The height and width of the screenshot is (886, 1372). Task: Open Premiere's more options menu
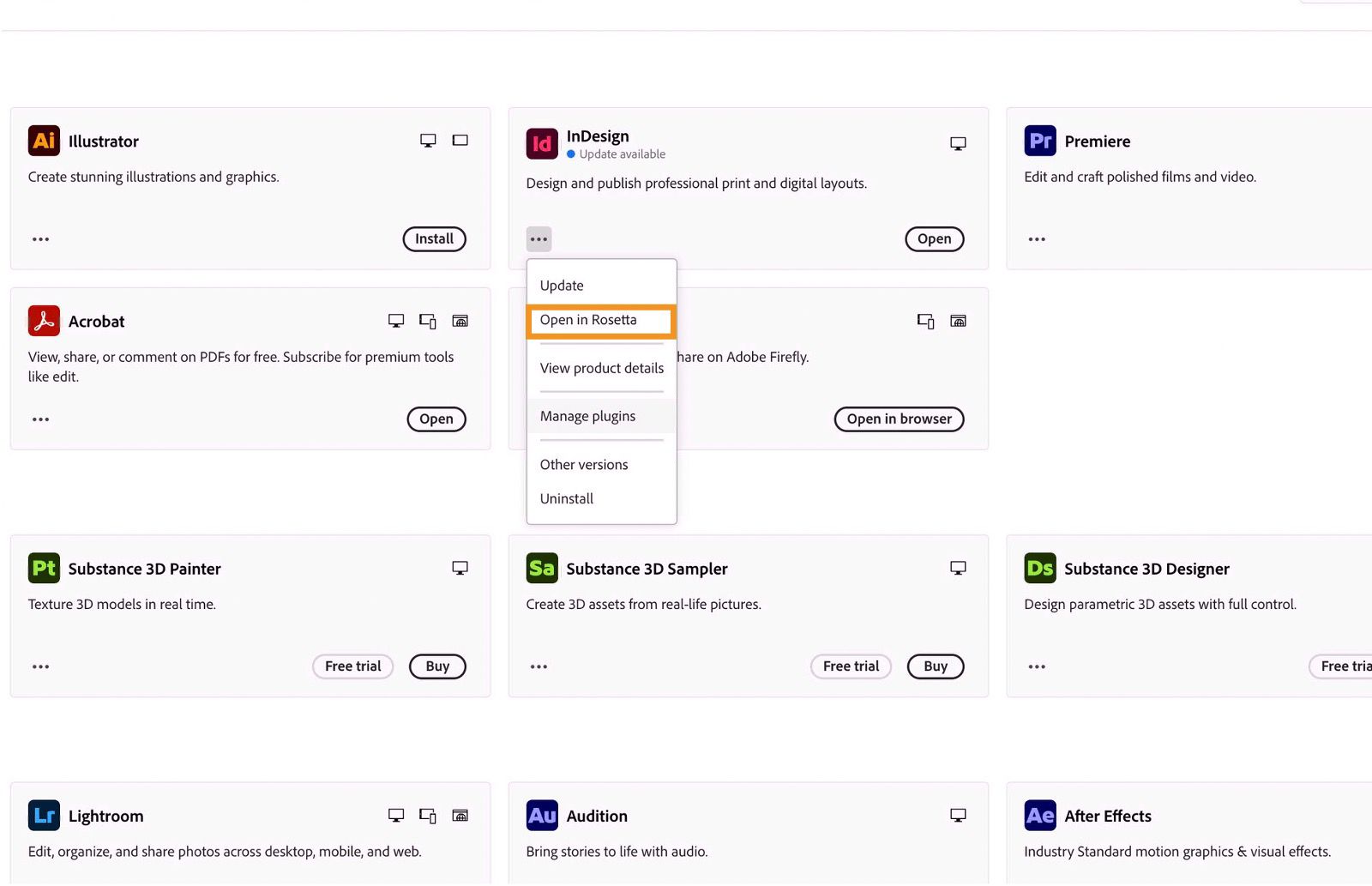coord(1037,239)
